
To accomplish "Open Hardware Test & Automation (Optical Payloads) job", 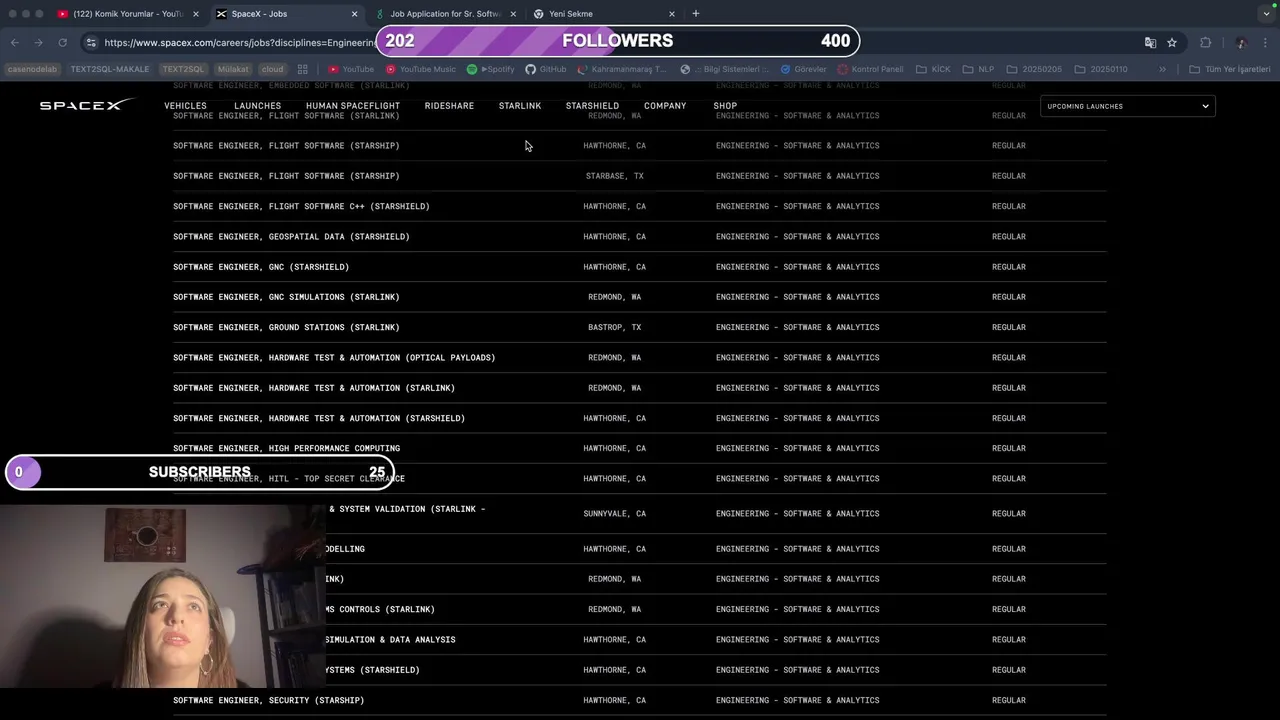I will [334, 358].
